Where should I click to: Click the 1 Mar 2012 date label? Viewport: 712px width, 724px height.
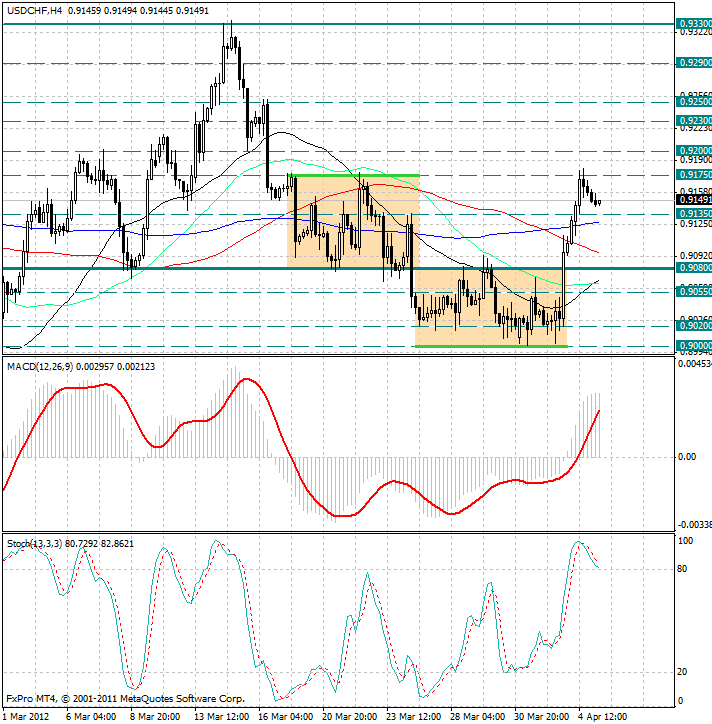(25, 717)
